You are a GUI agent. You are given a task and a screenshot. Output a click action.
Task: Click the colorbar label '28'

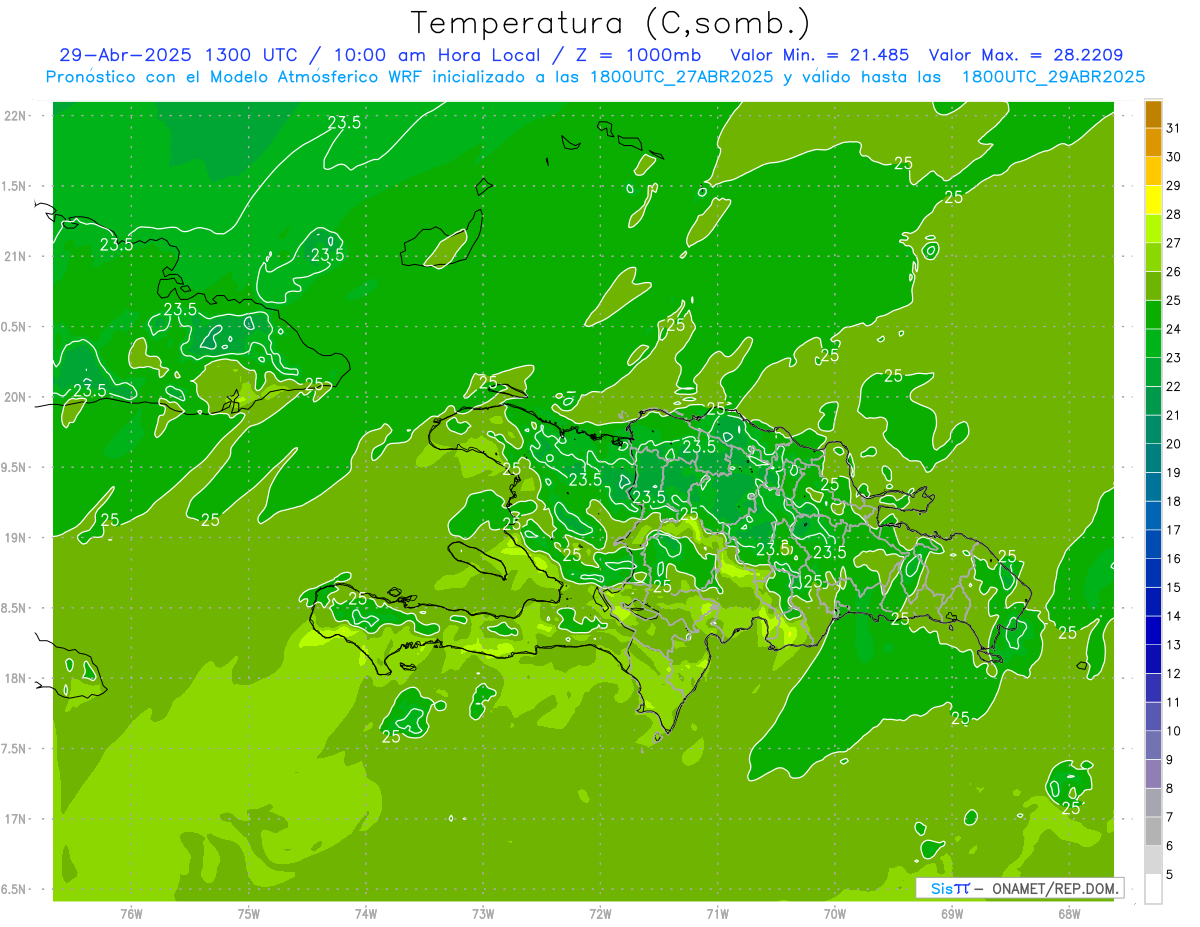click(1174, 215)
